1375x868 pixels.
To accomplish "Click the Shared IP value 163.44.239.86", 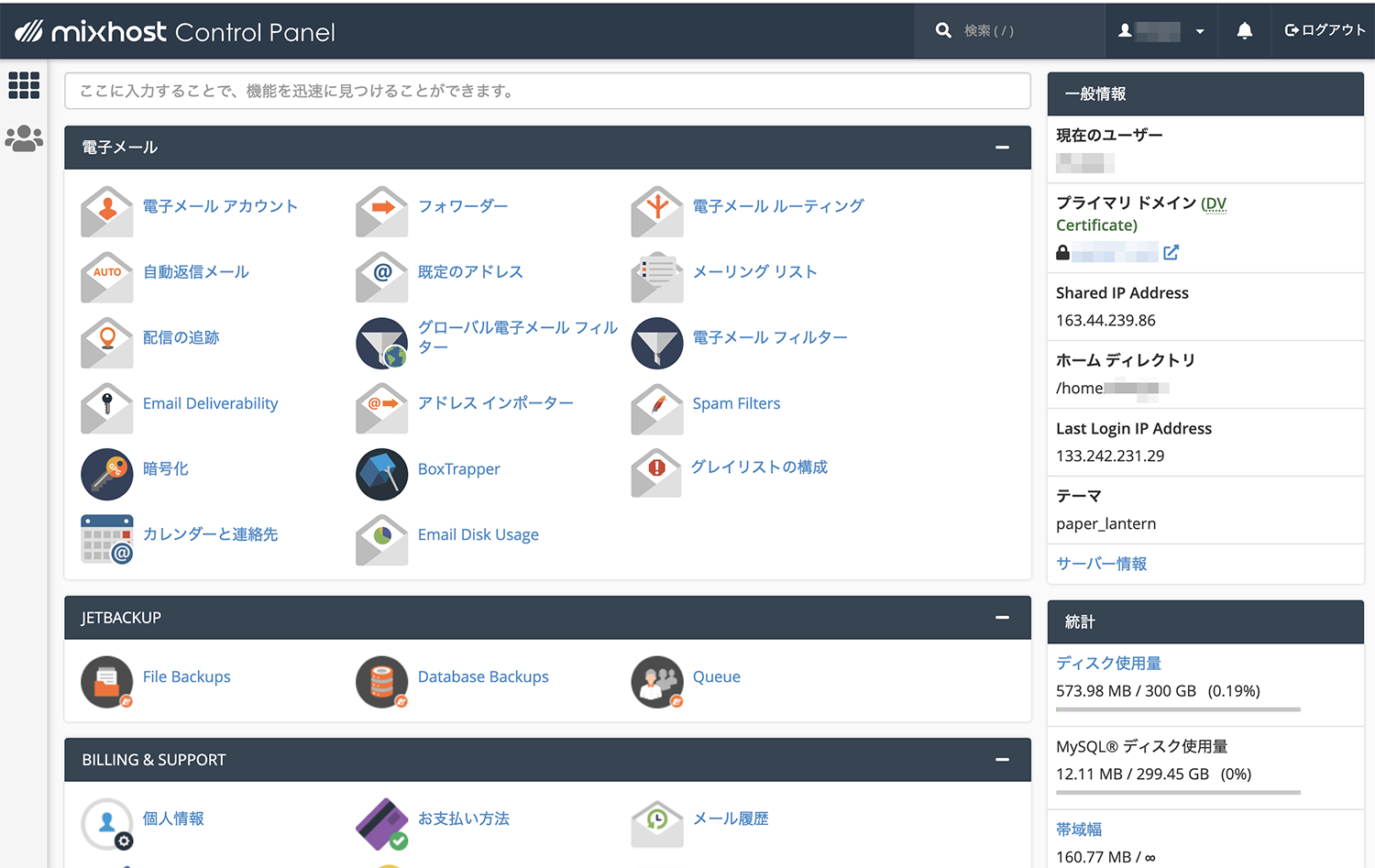I will (1105, 320).
